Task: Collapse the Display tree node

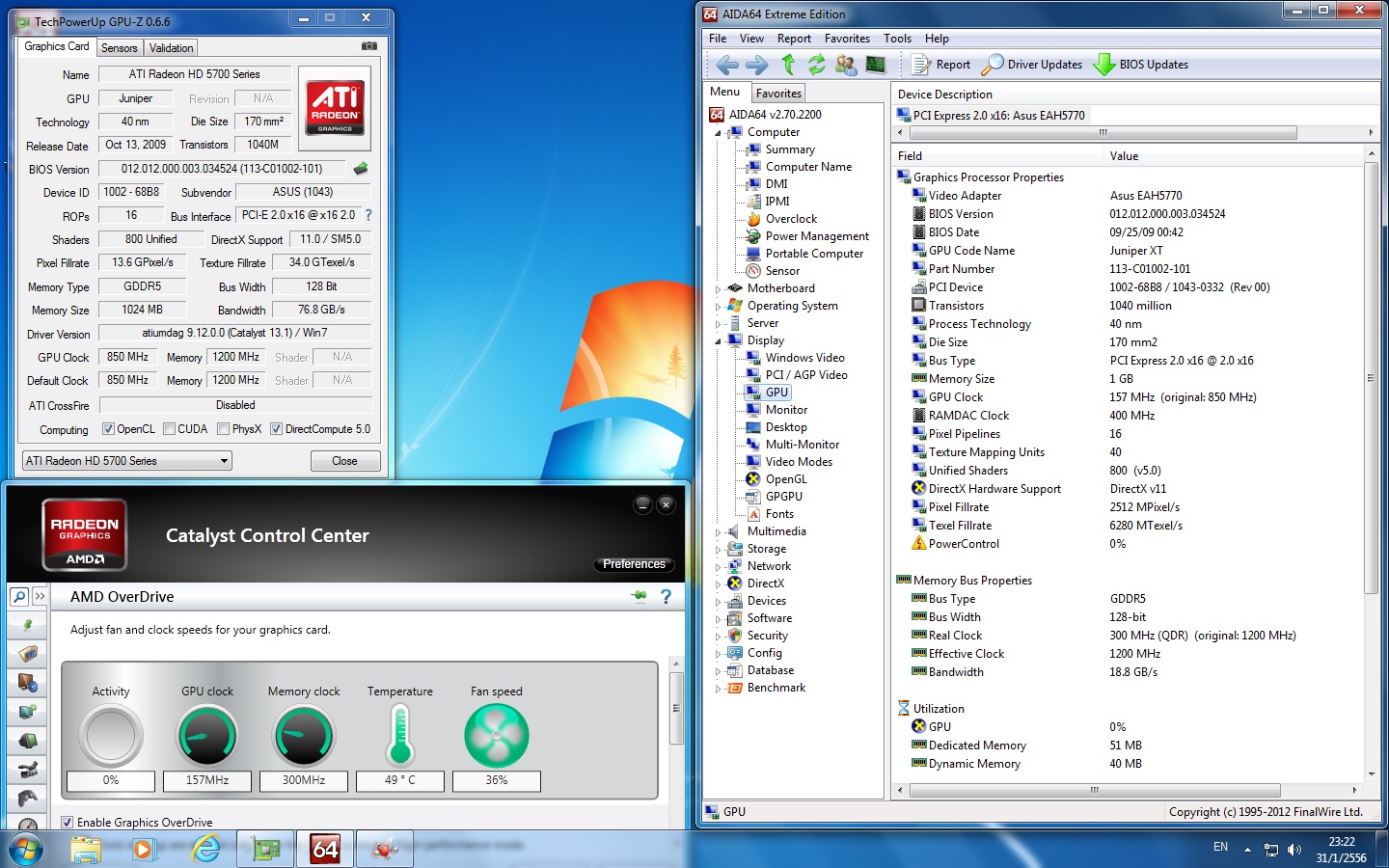Action: pos(718,340)
